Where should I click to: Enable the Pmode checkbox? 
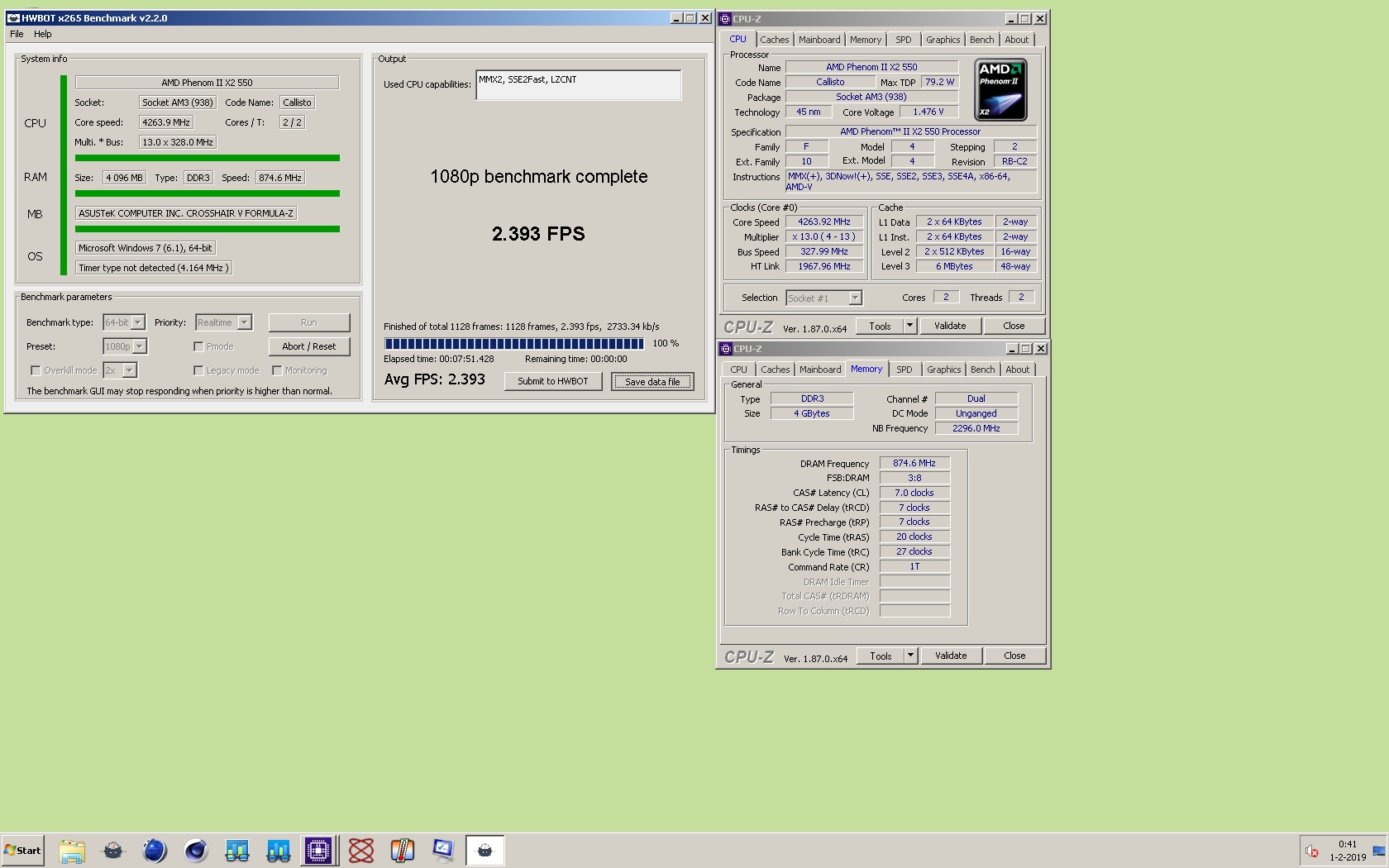198,346
